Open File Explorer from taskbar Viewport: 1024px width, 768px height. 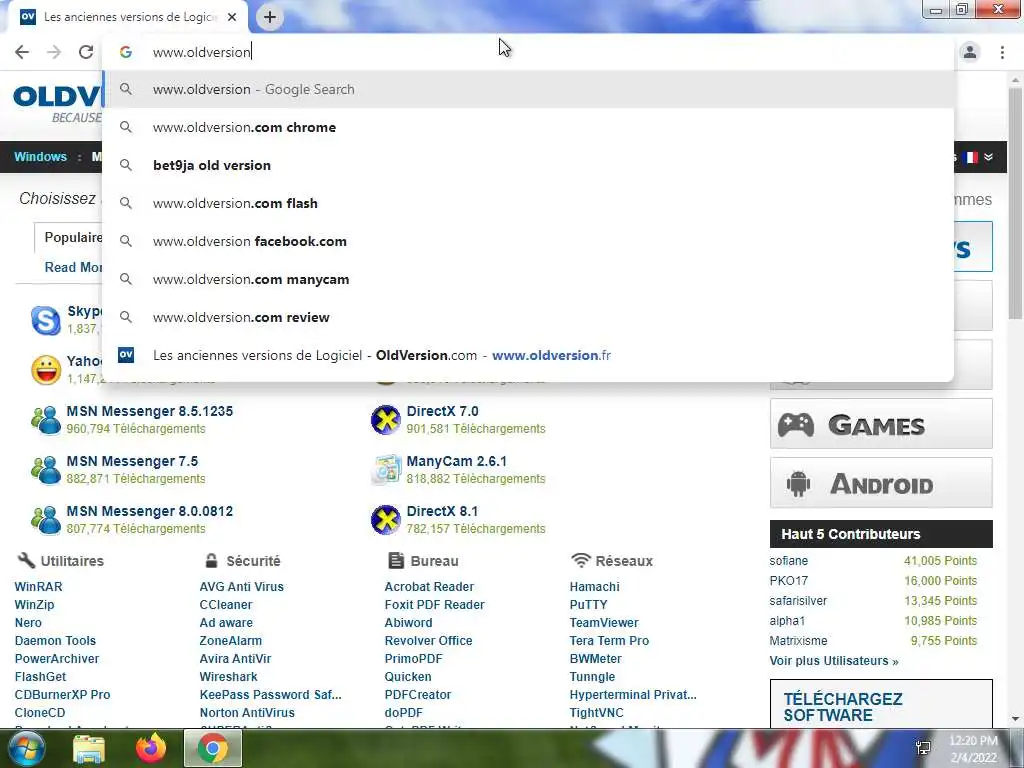pos(88,748)
